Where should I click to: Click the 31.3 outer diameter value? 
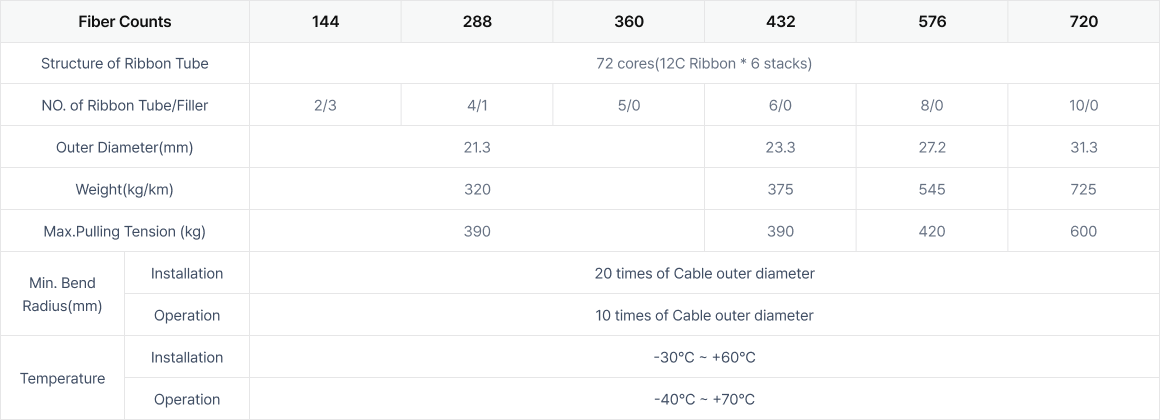tap(1084, 147)
